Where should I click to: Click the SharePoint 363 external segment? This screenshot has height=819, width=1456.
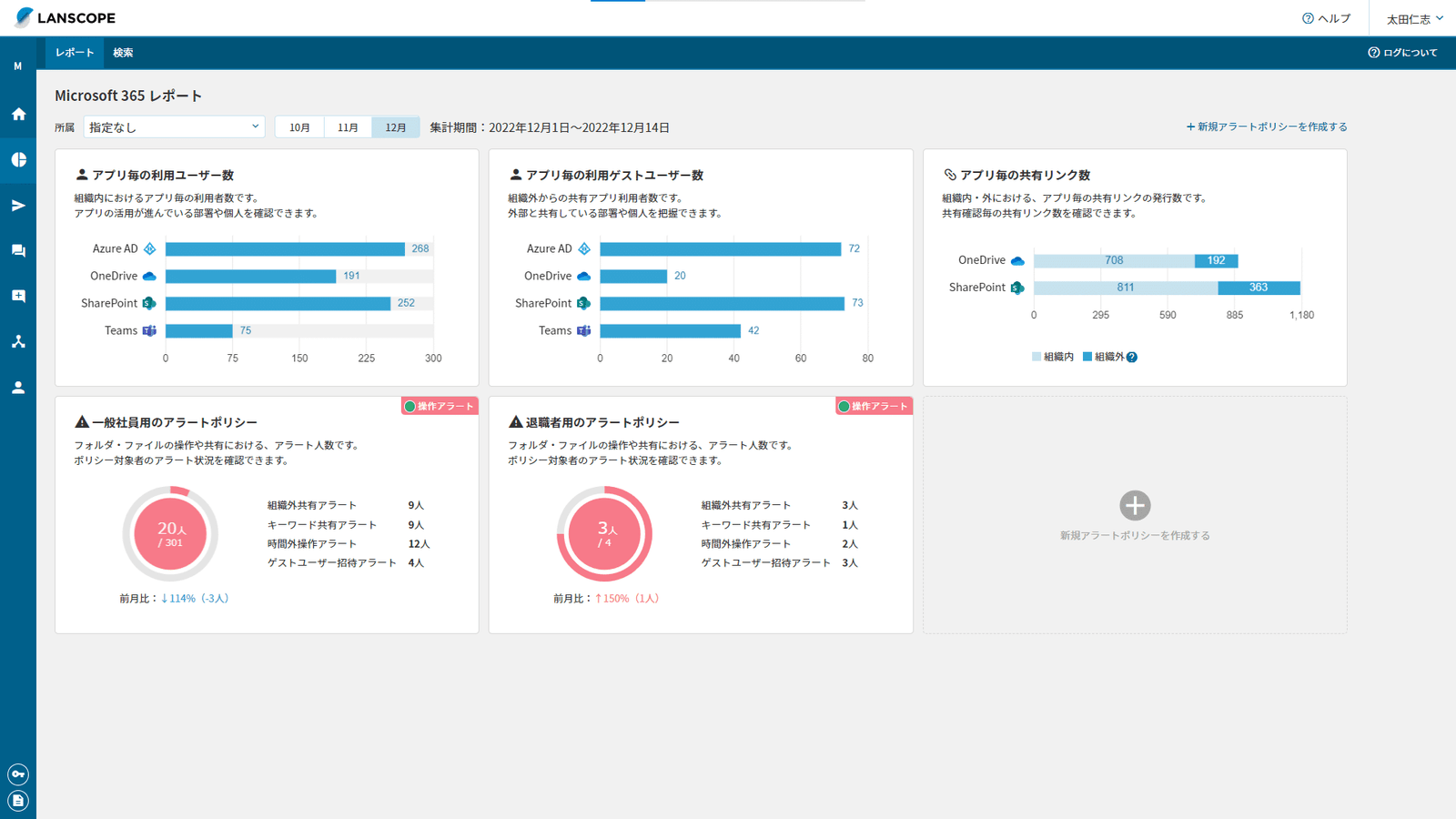[1259, 288]
